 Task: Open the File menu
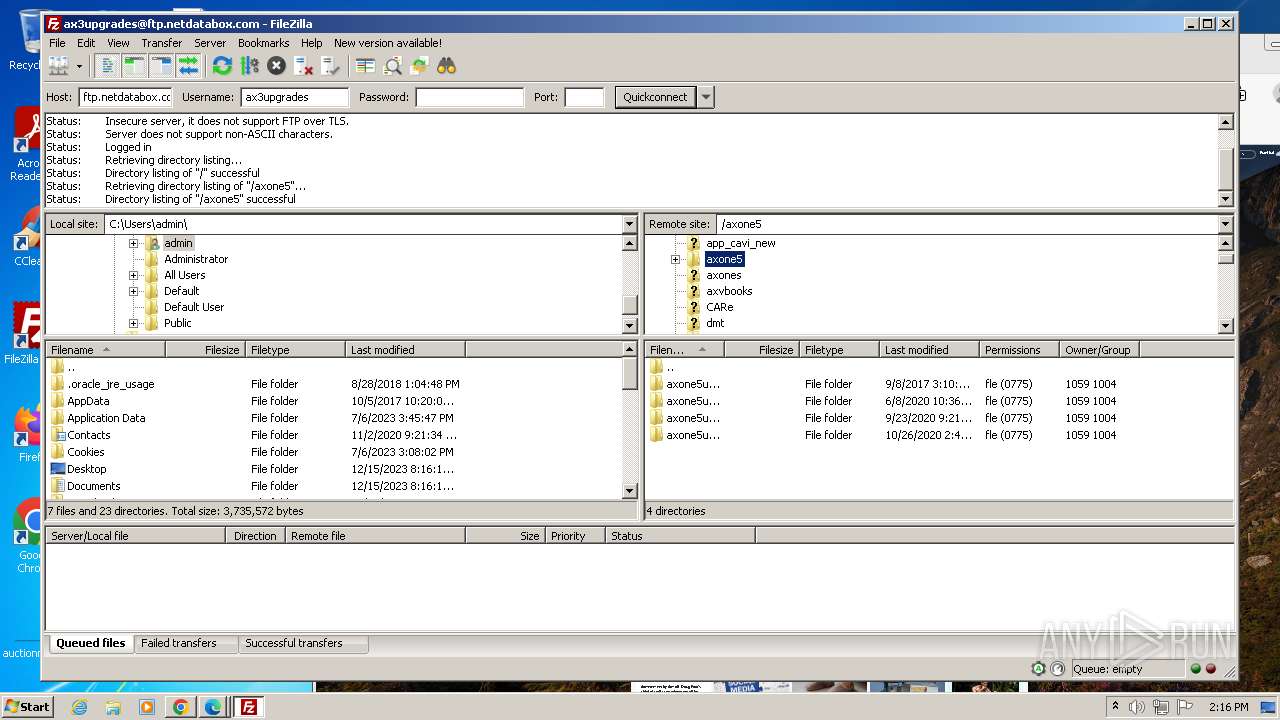(57, 43)
